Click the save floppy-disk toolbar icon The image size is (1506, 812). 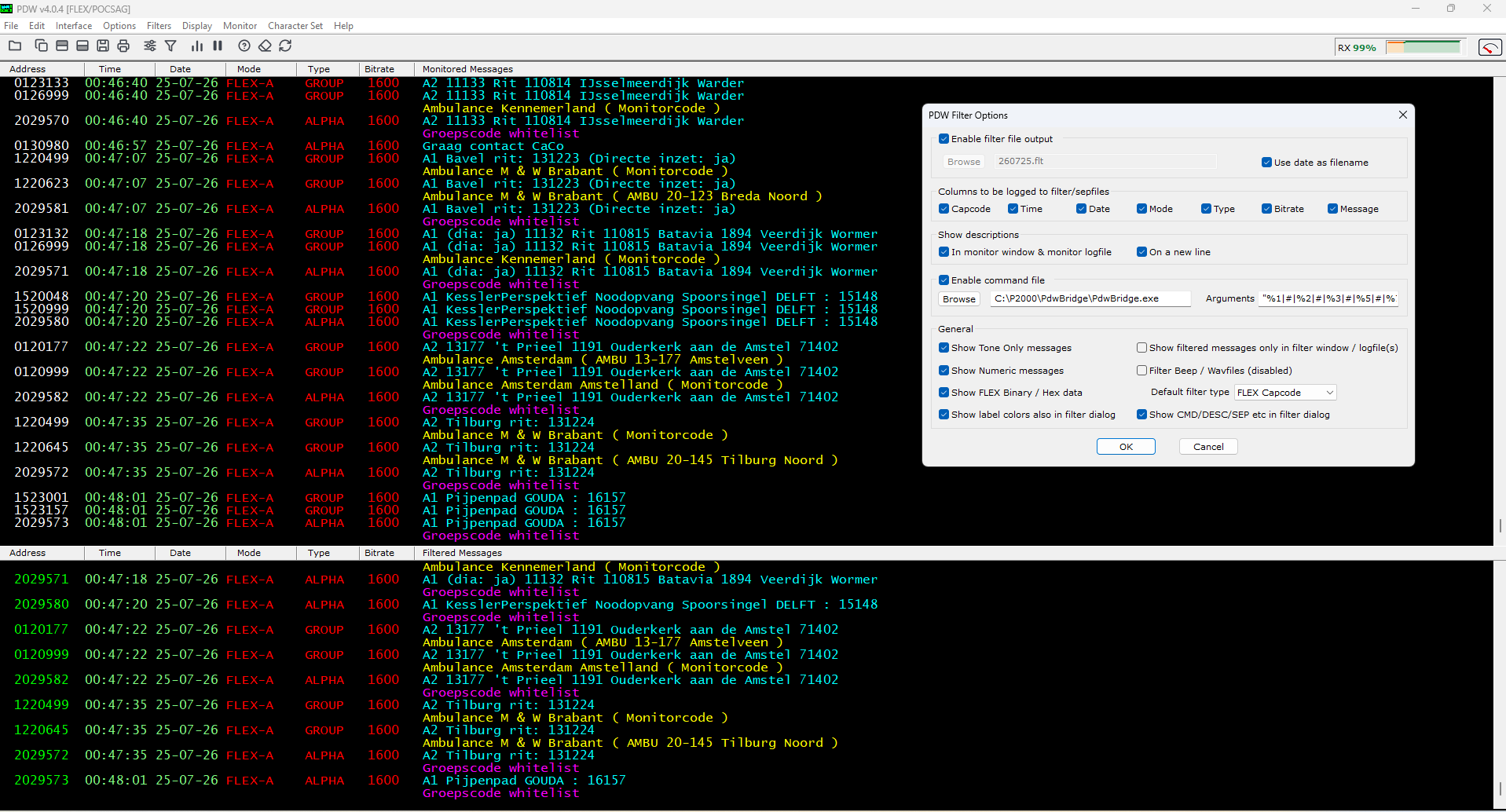click(103, 46)
